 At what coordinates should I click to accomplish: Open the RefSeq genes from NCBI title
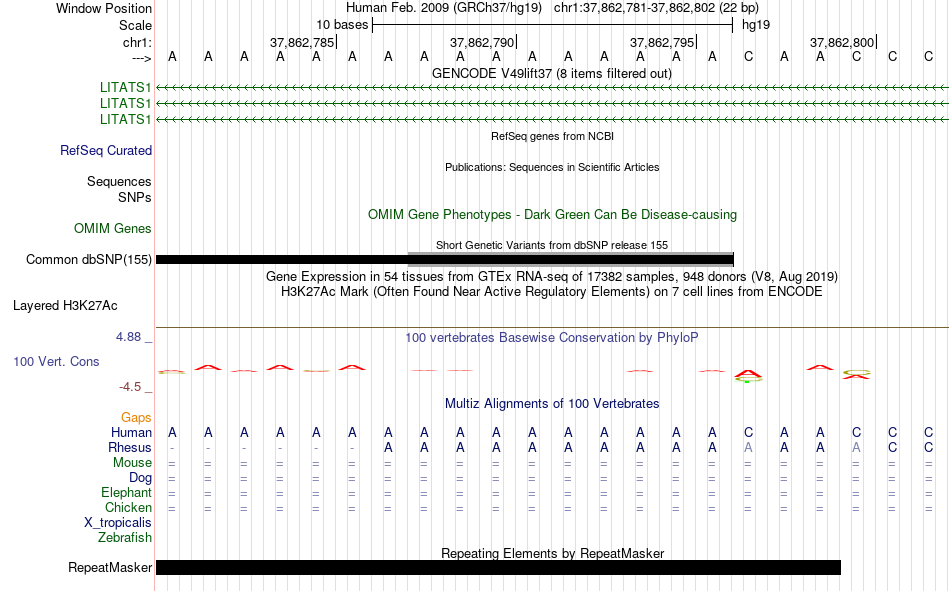[x=552, y=136]
